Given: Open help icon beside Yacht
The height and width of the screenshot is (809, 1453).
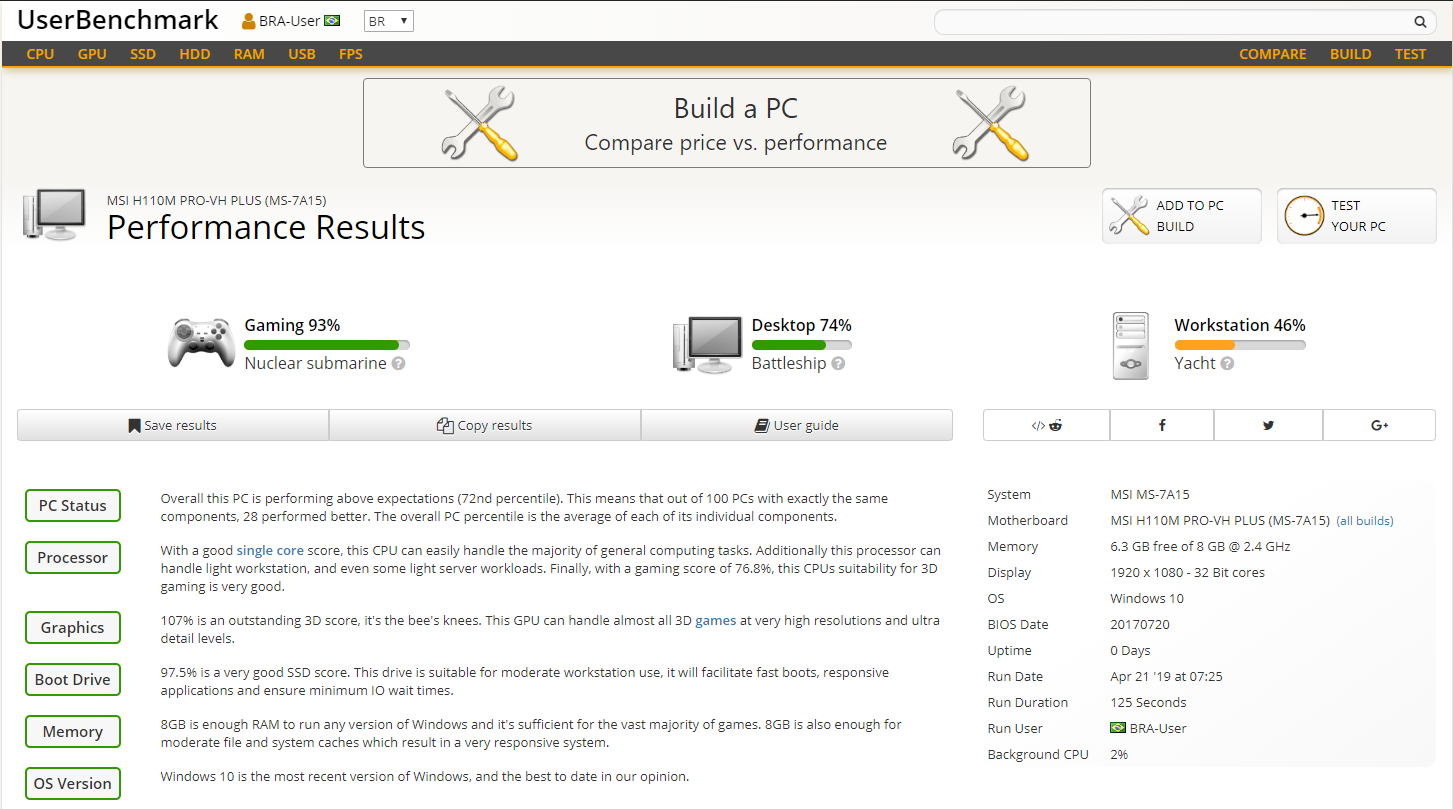Looking at the screenshot, I should [1227, 364].
